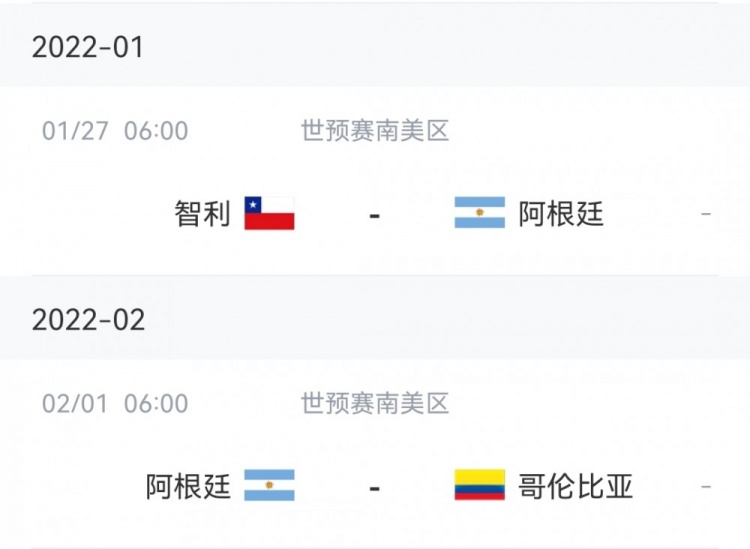Tap the Chile flag icon
This screenshot has height=549, width=750.
click(x=269, y=213)
